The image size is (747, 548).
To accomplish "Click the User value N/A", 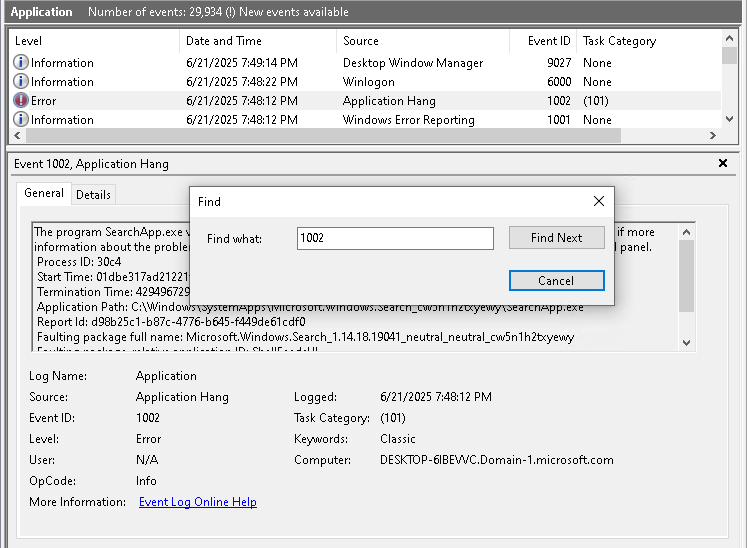I will [x=147, y=460].
